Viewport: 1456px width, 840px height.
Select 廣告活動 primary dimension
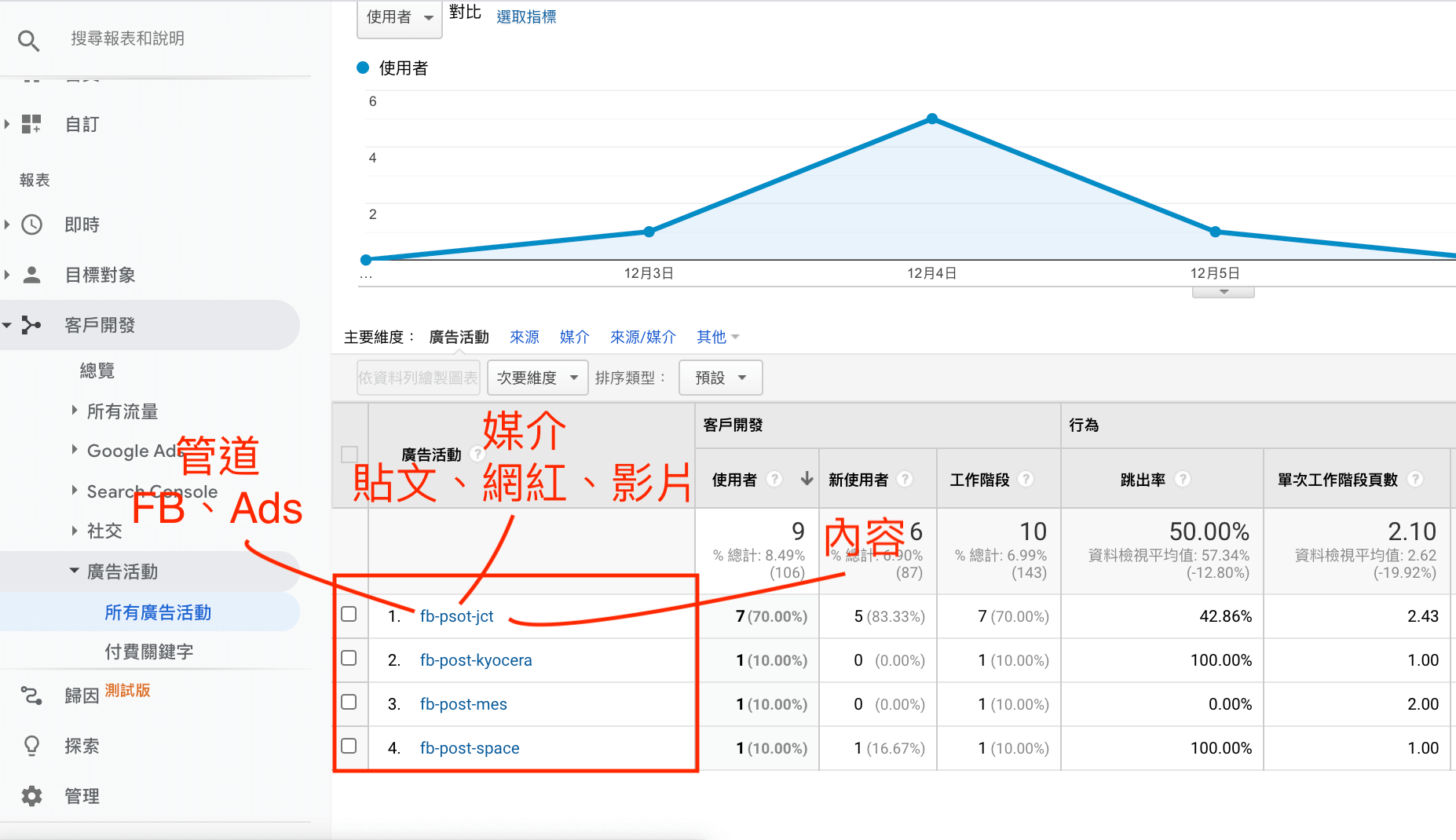coord(459,337)
